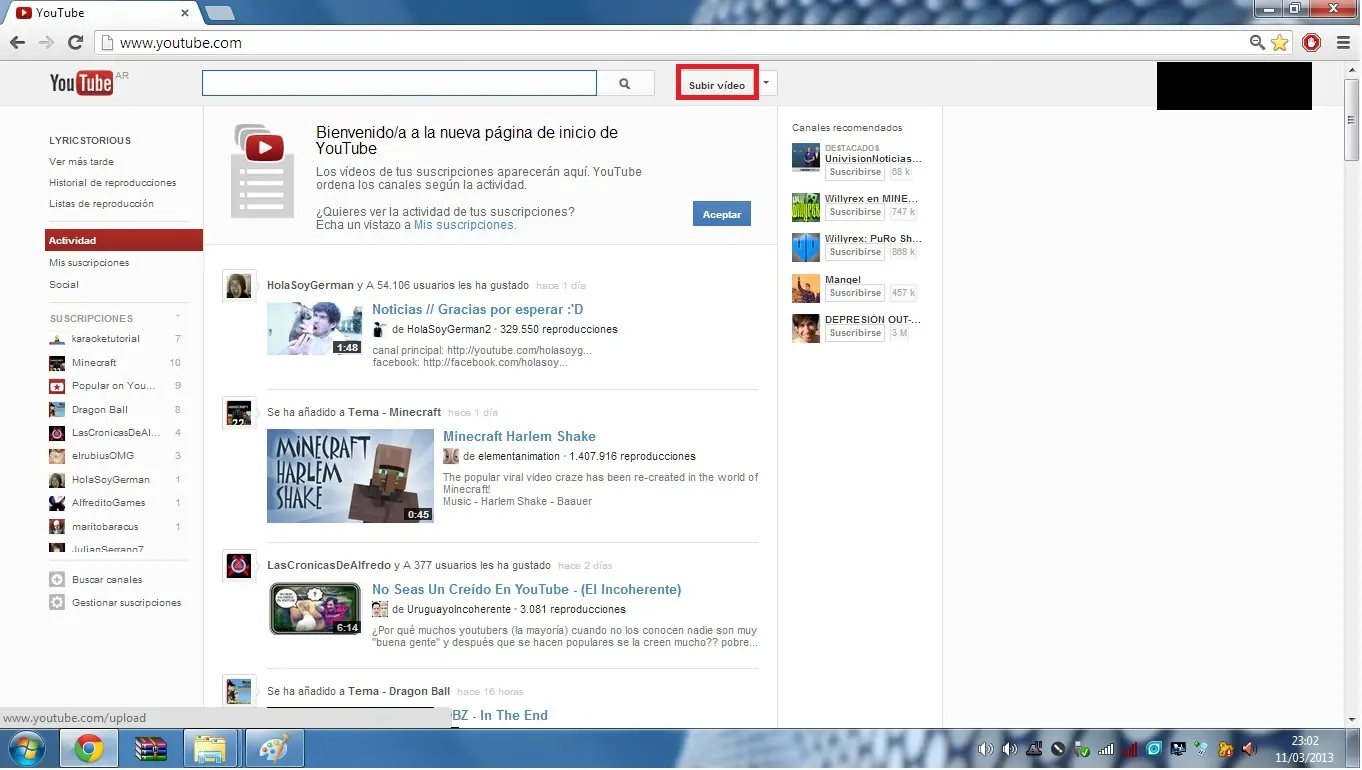Click the Safely Remove Hardware tray icon
Image resolution: width=1362 pixels, height=770 pixels.
(1082, 749)
